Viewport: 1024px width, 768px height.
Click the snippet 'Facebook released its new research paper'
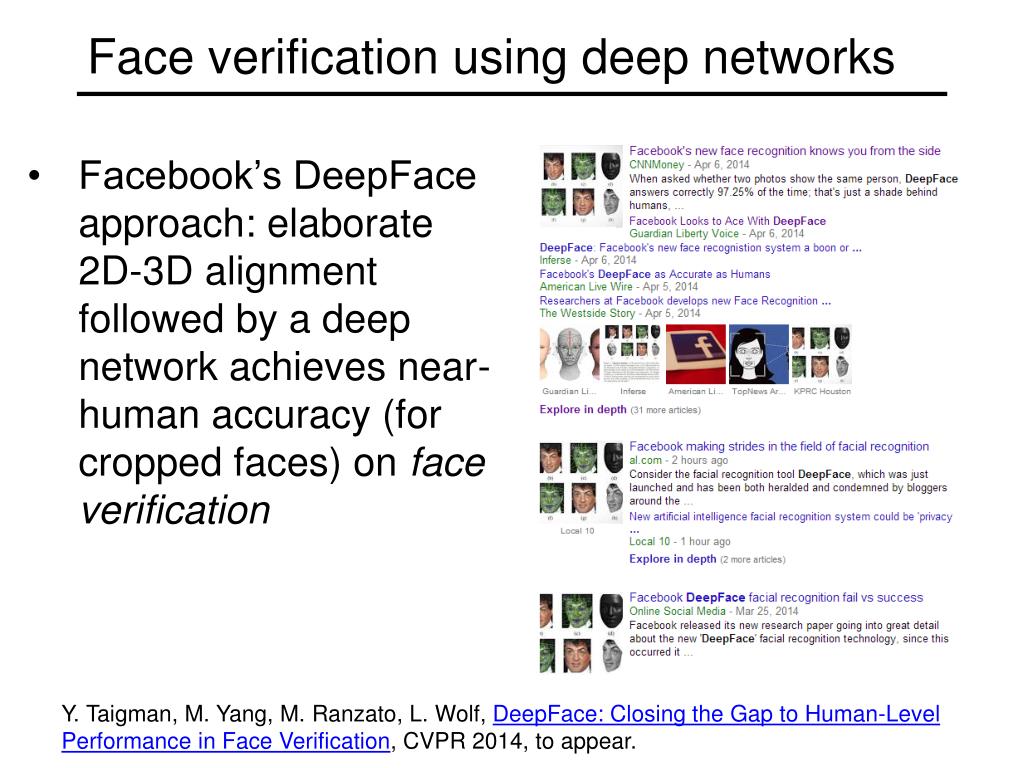click(x=789, y=639)
